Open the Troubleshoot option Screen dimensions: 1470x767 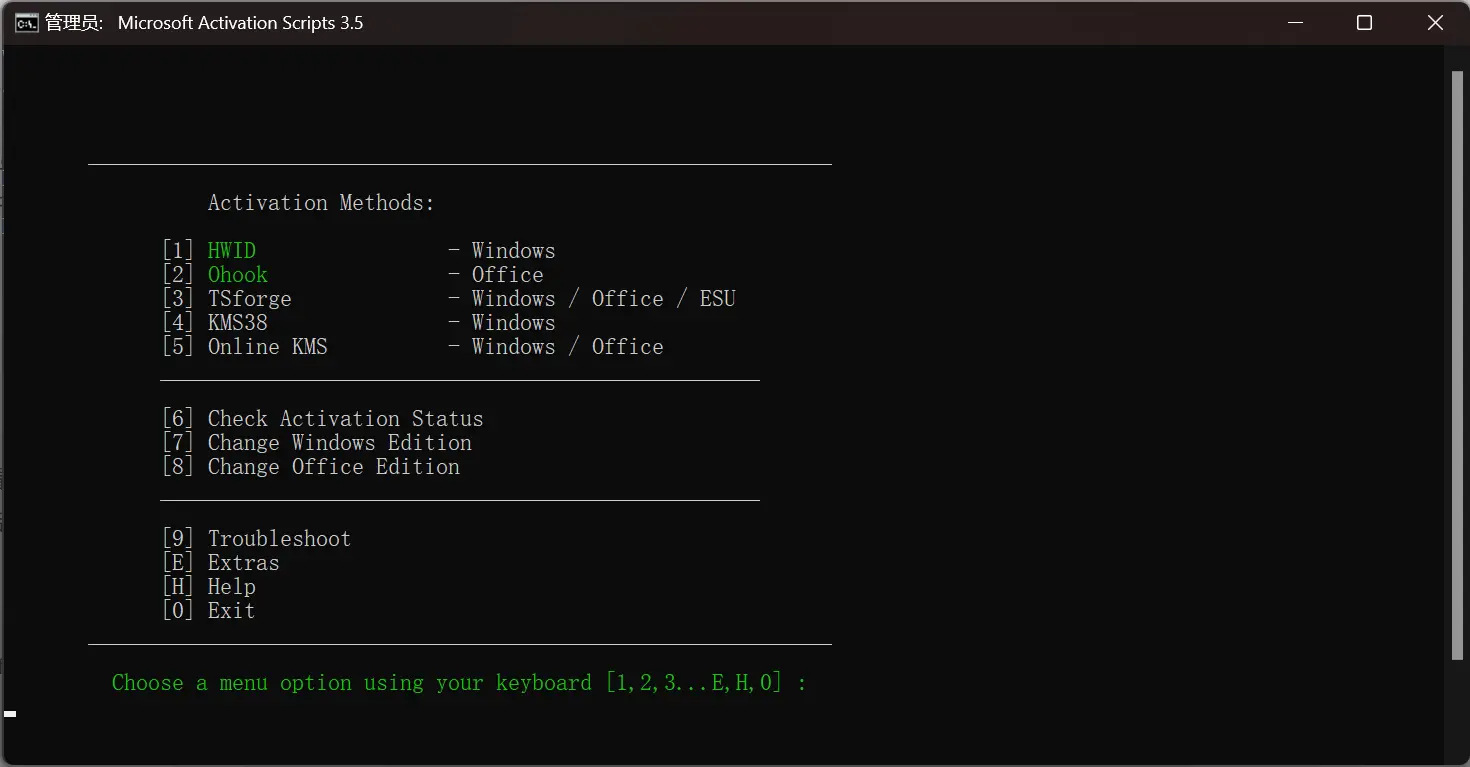pyautogui.click(x=279, y=539)
